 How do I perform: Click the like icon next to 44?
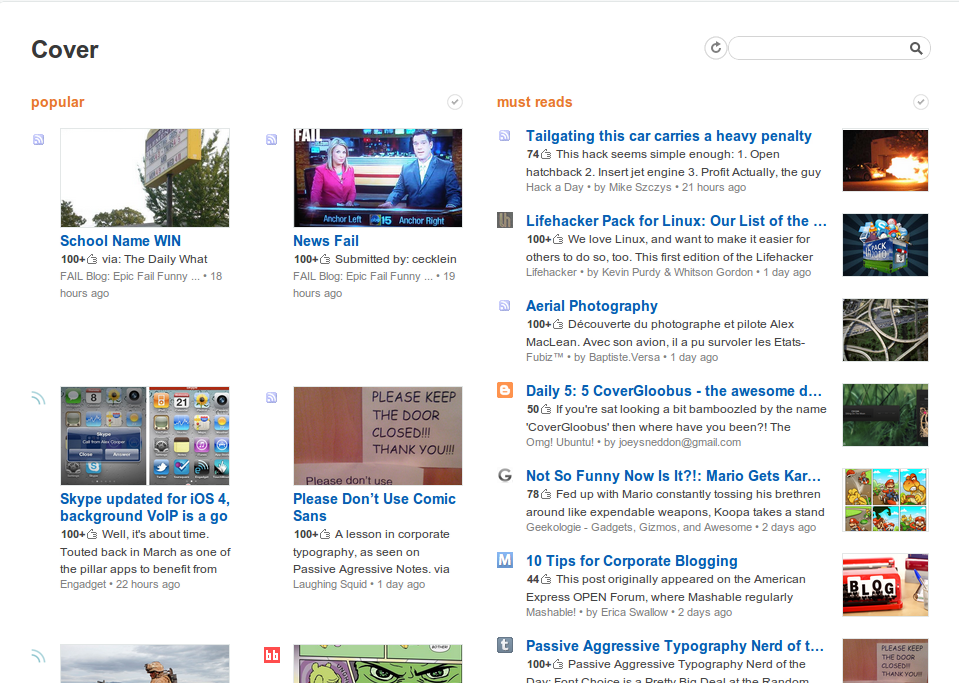(x=546, y=580)
